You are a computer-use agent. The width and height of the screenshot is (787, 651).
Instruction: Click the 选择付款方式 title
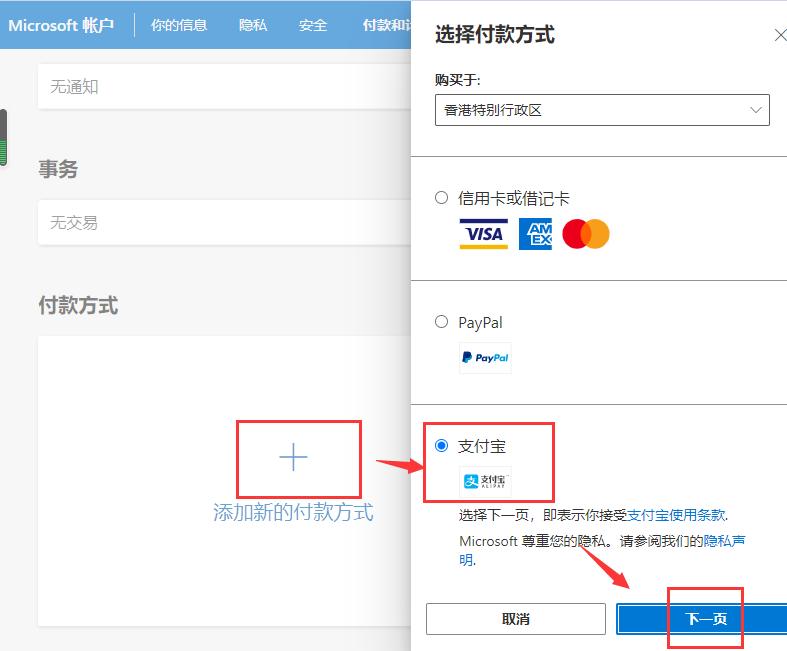pos(495,35)
